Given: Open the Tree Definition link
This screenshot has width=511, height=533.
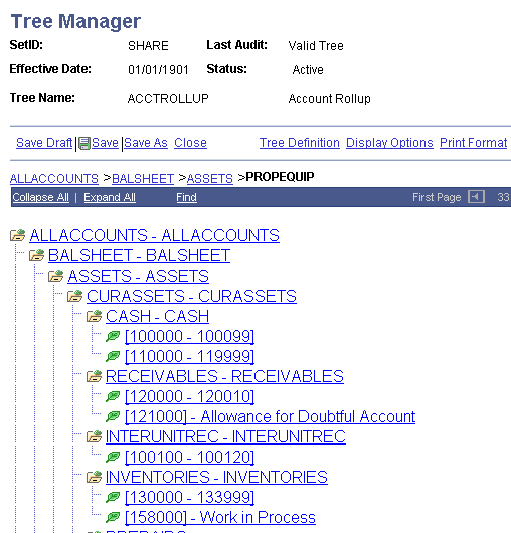Looking at the screenshot, I should (x=300, y=143).
